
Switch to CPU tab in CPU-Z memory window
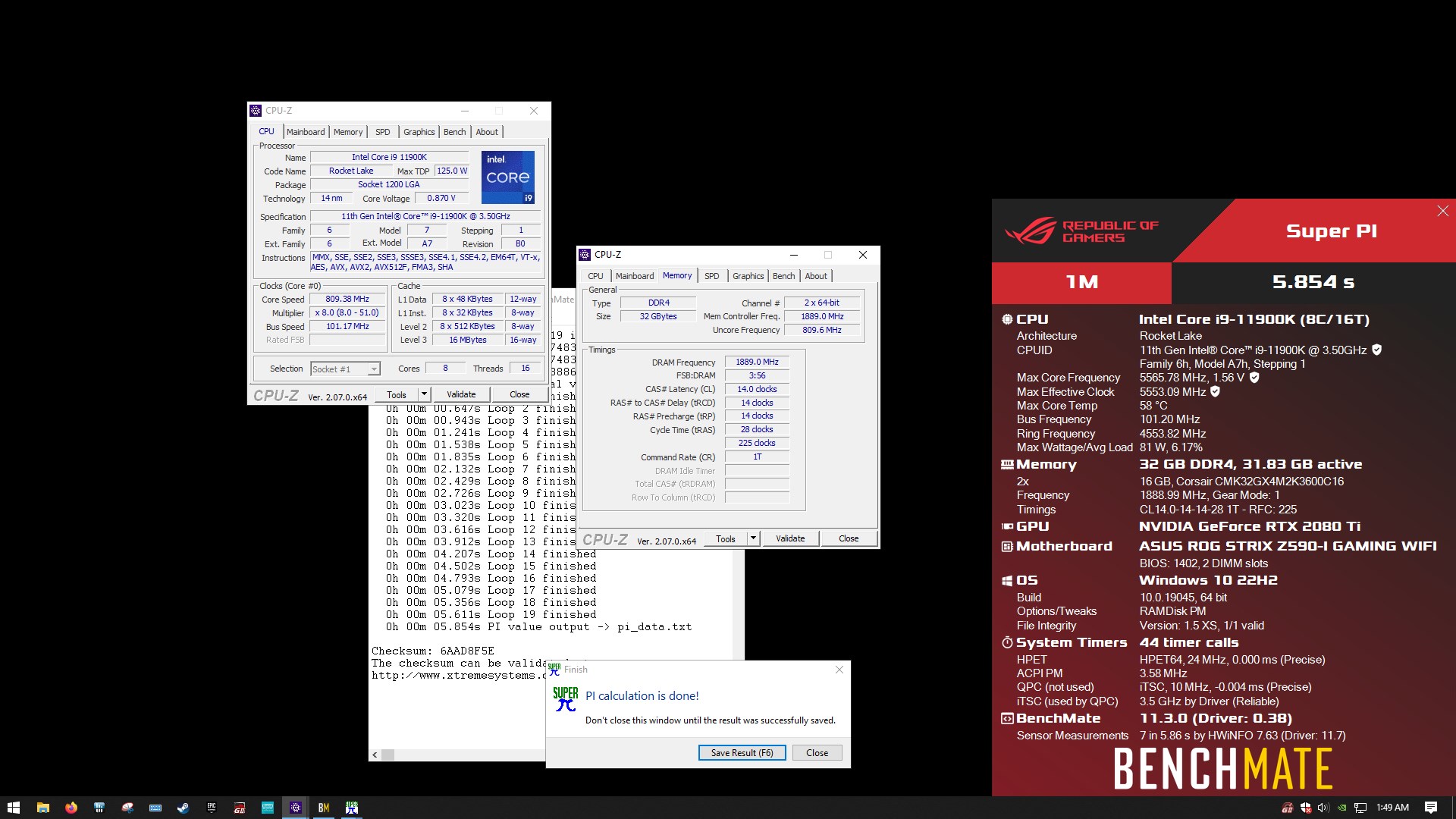click(595, 276)
